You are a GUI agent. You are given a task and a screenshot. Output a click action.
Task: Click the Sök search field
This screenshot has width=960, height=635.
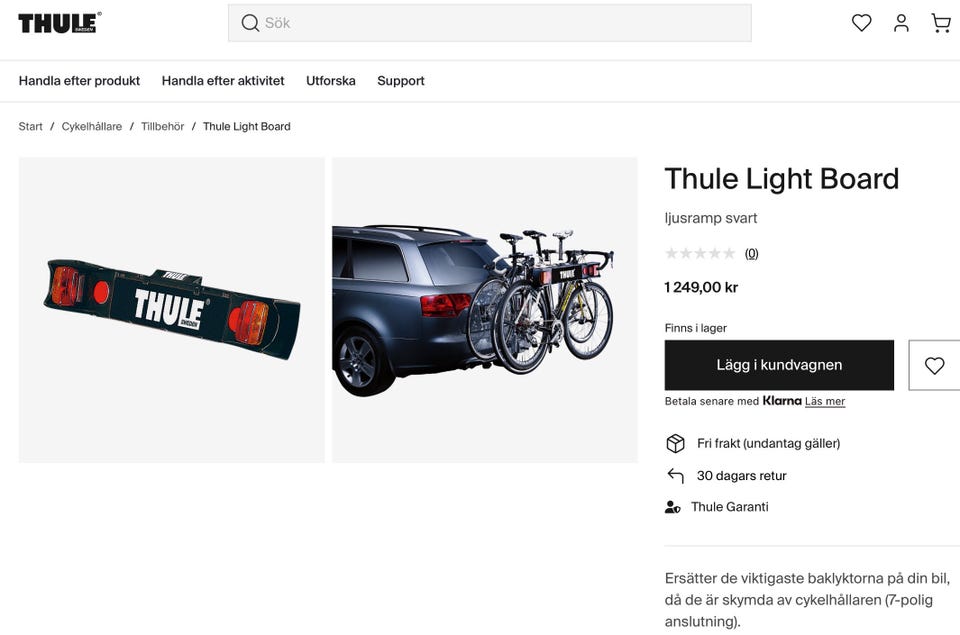[490, 23]
